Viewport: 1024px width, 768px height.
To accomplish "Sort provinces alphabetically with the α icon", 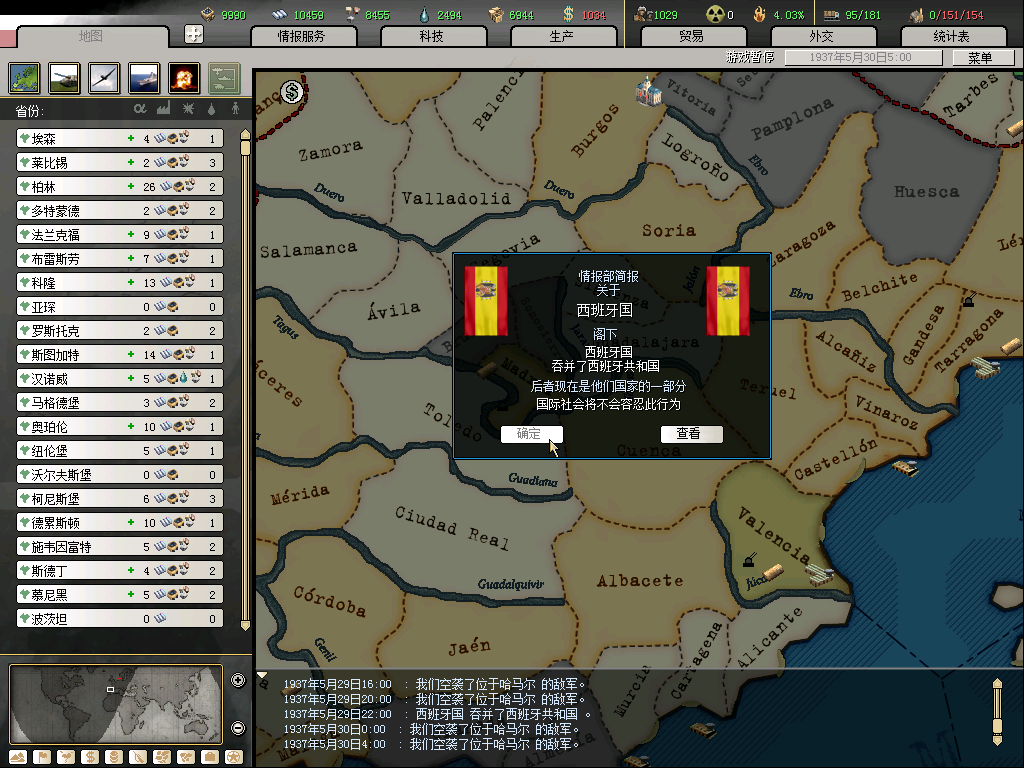I will click(140, 108).
